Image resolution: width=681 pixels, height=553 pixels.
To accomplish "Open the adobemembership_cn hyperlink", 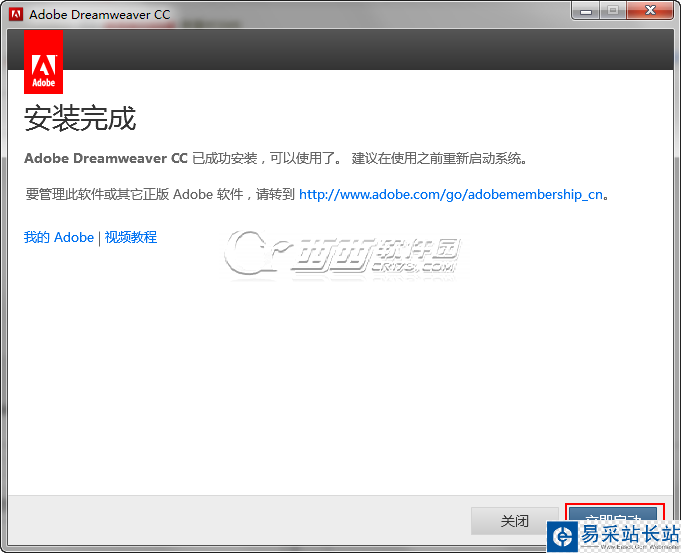I will pyautogui.click(x=451, y=194).
